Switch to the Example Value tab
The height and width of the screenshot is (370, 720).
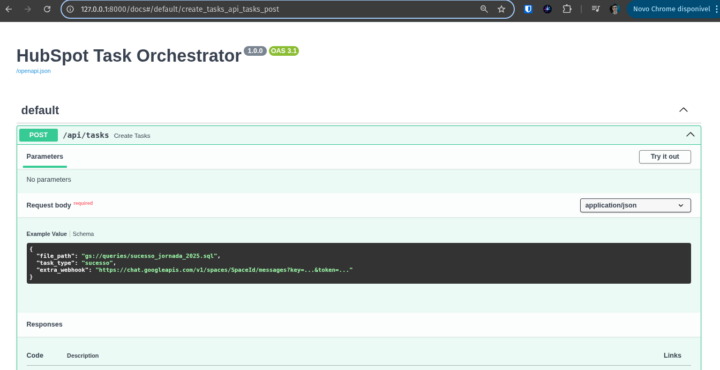tap(46, 234)
